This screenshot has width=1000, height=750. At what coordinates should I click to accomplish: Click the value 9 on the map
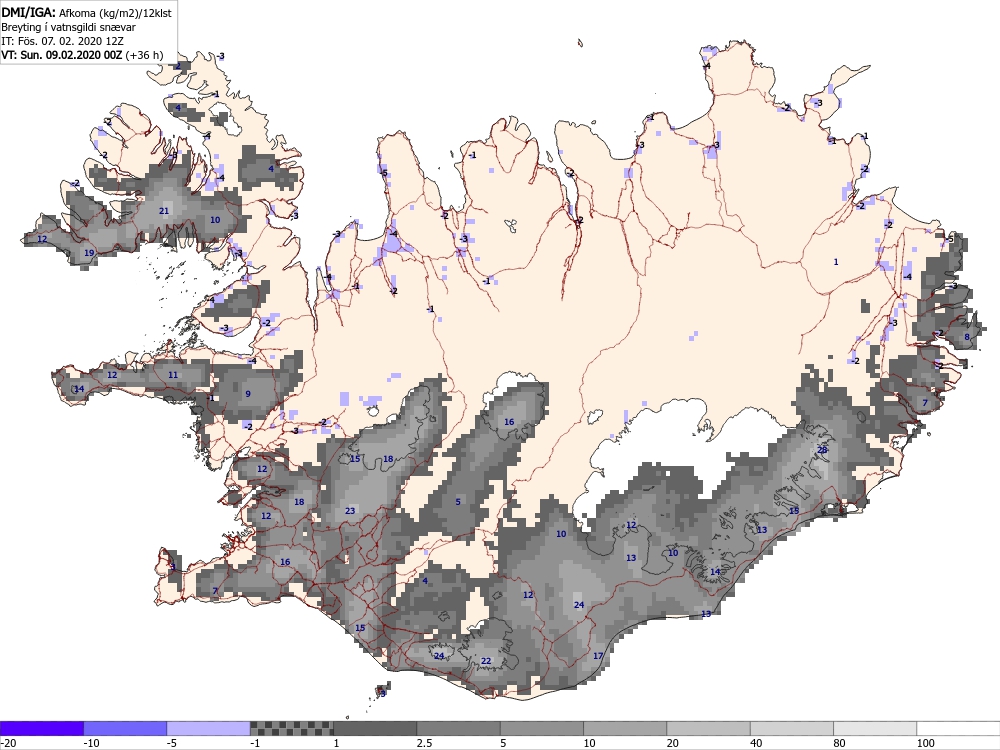coord(248,394)
